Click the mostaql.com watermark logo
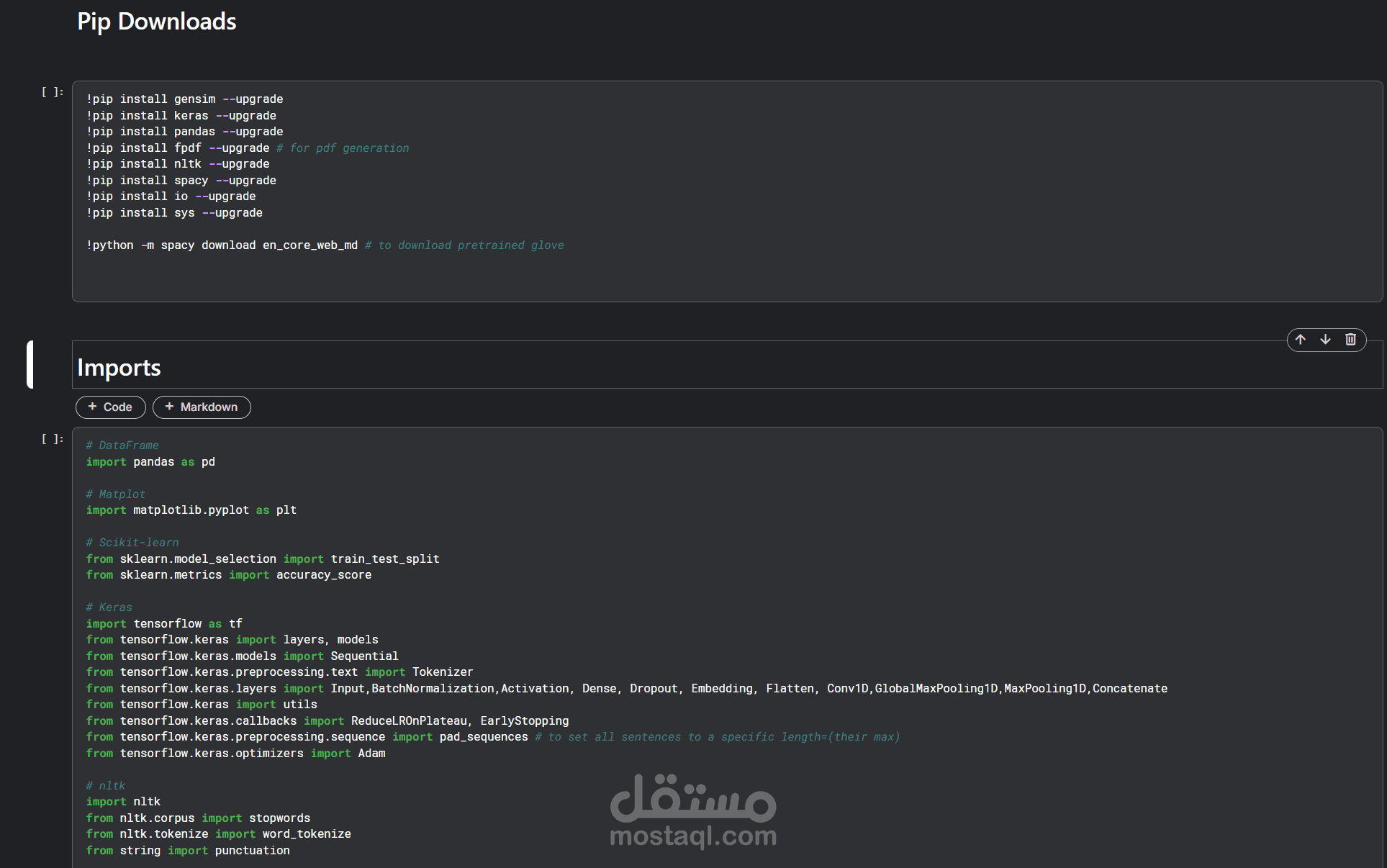This screenshot has width=1387, height=868. 693,812
